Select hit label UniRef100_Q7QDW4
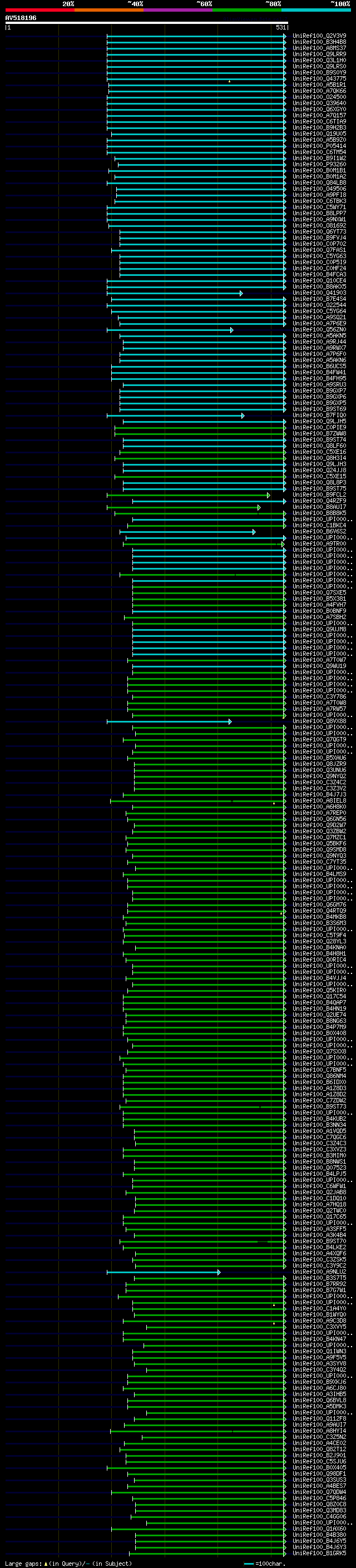 click(319, 1492)
